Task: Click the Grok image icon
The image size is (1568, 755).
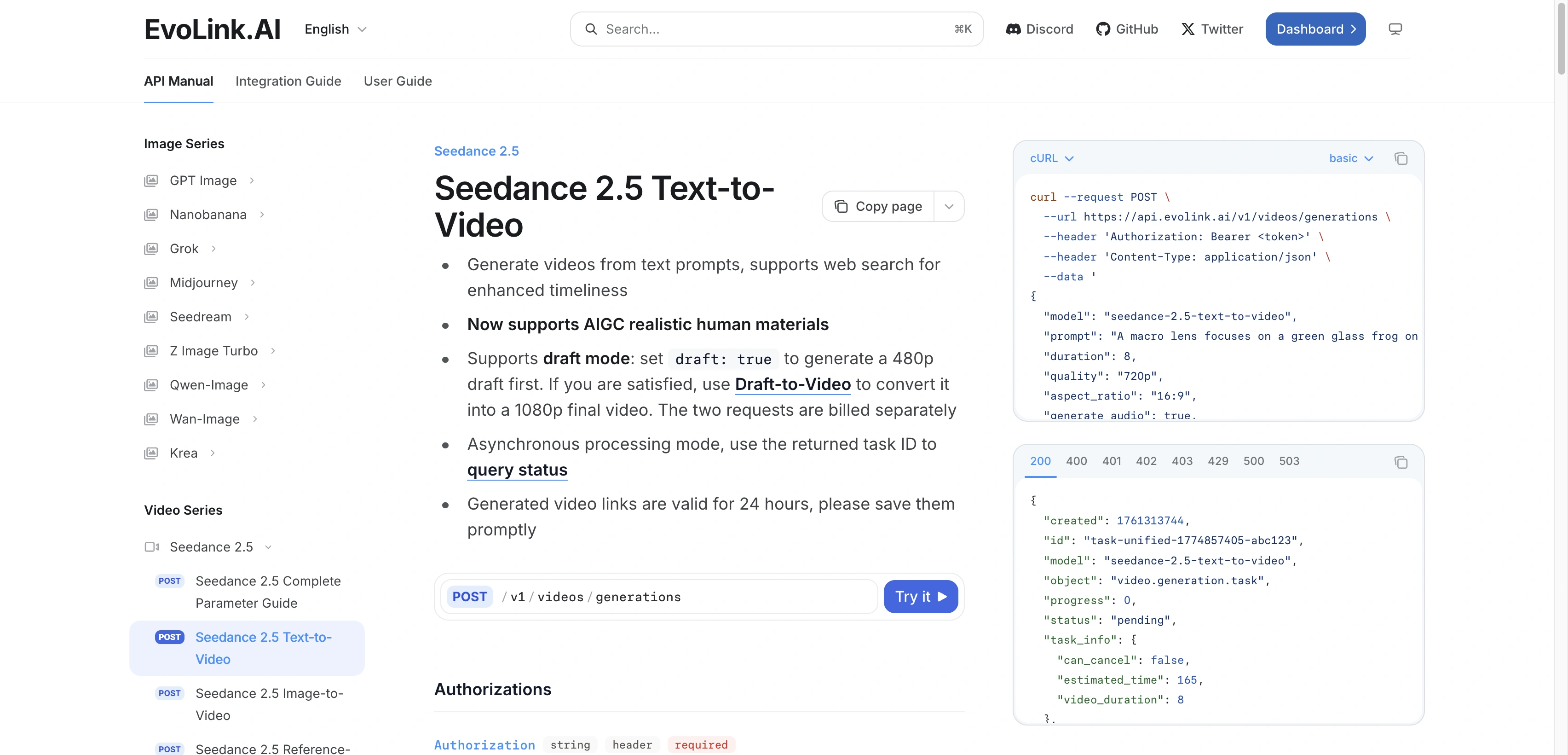Action: pyautogui.click(x=151, y=249)
